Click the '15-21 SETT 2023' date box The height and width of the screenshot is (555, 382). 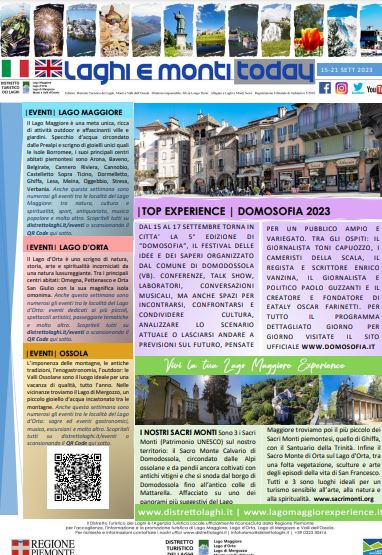pyautogui.click(x=349, y=70)
